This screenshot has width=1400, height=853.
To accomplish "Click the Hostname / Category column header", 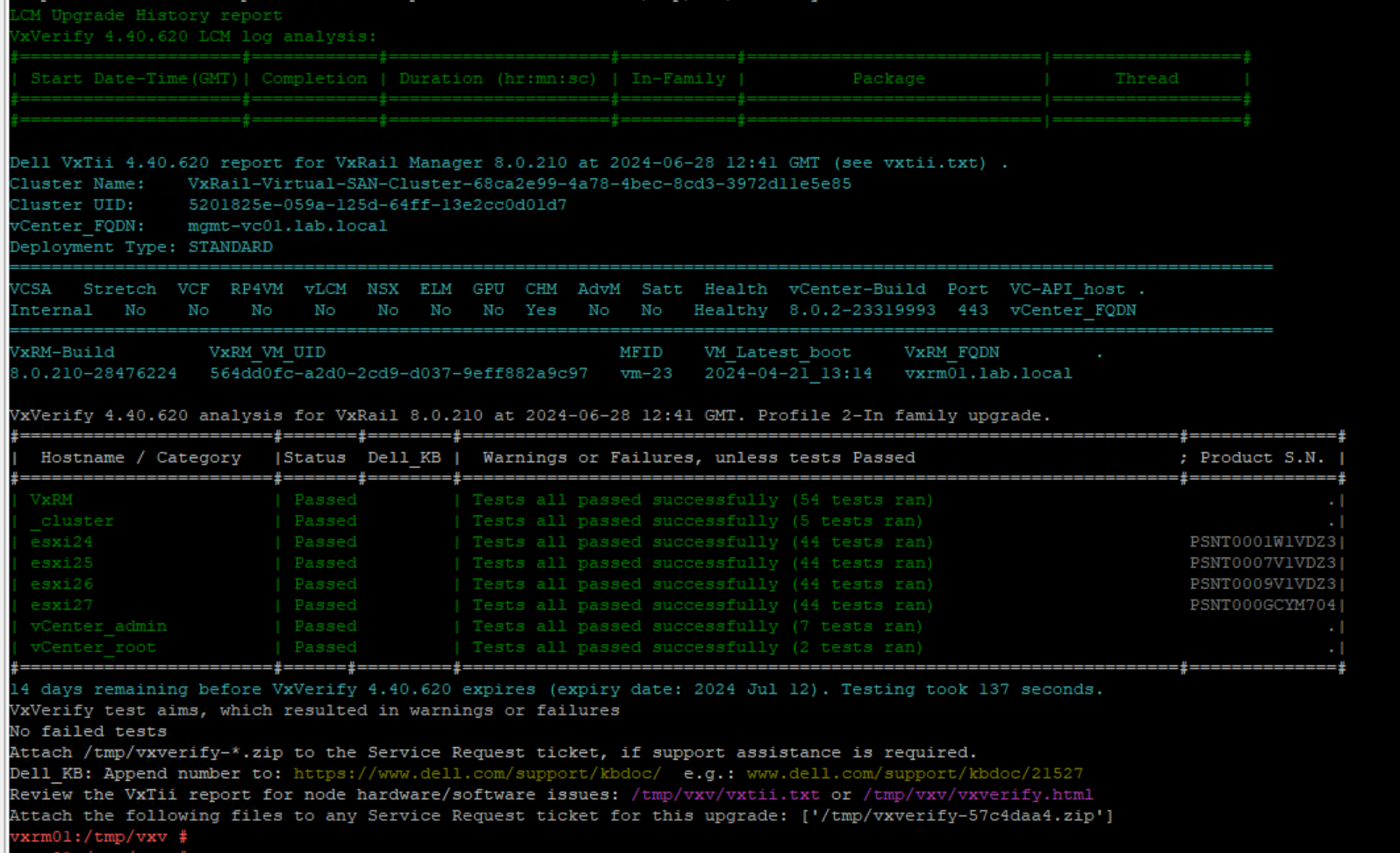I will (x=140, y=457).
